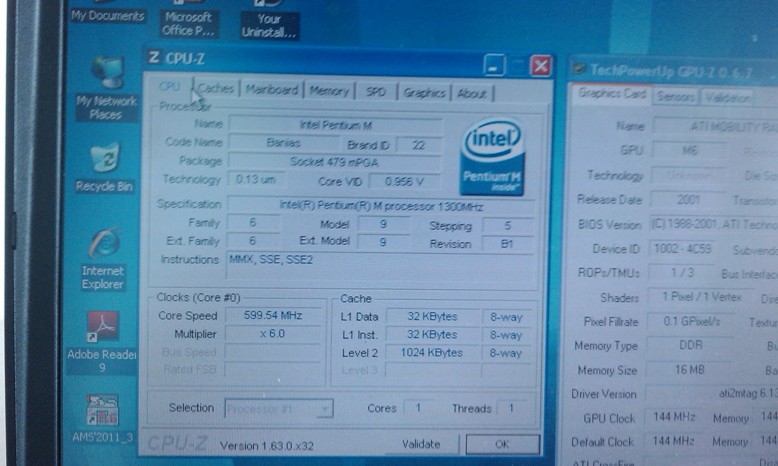778x466 pixels.
Task: Click the CPU-Z title bar icon
Action: click(x=154, y=58)
